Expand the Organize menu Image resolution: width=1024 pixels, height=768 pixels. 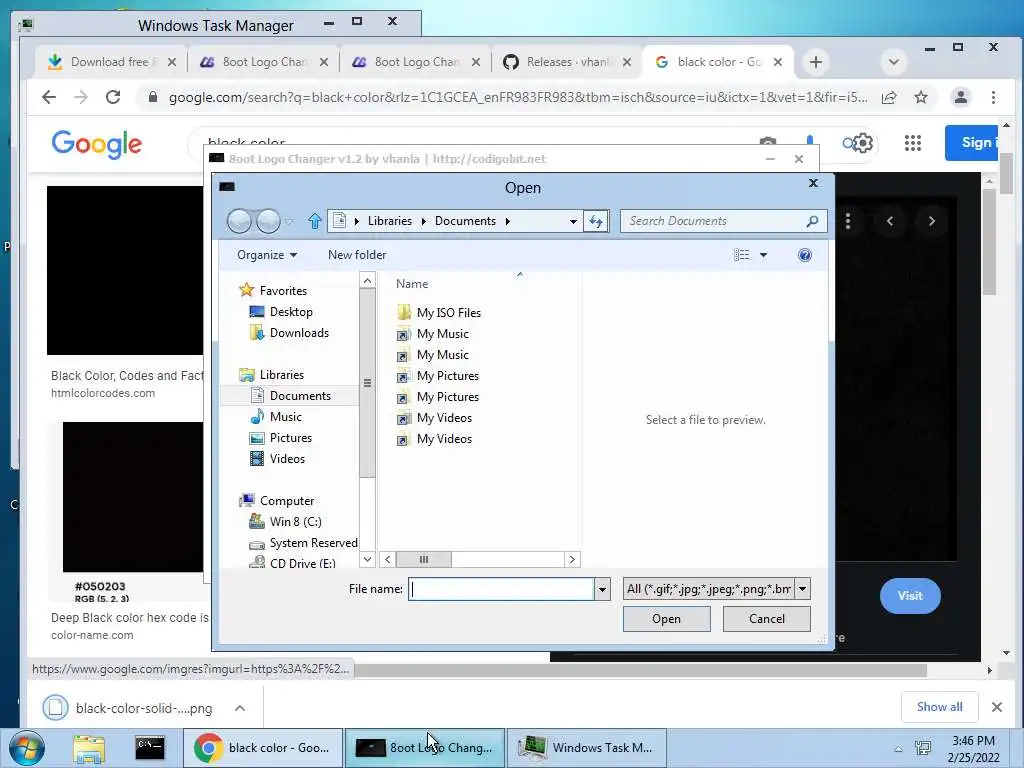[267, 255]
